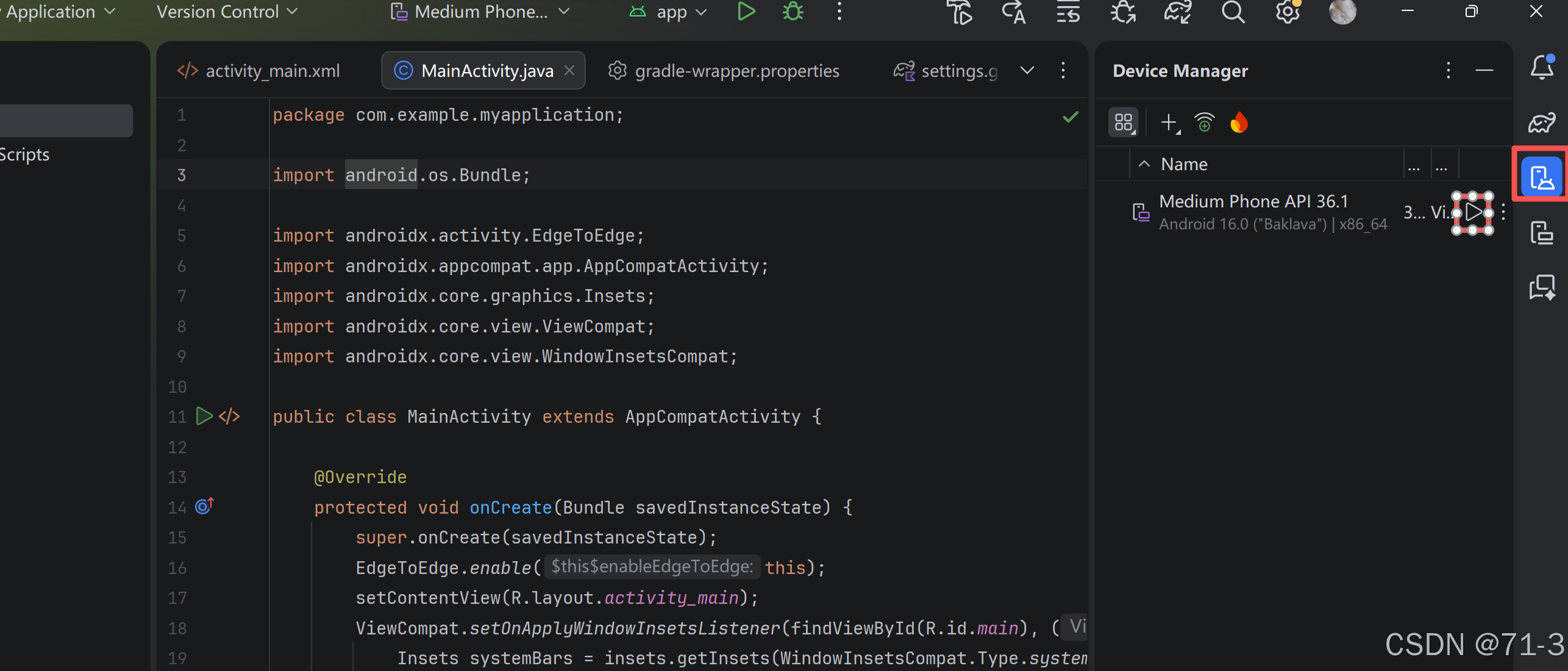The width and height of the screenshot is (1568, 671).
Task: Start Medium Phone API 36.1 emulator
Action: [1473, 212]
